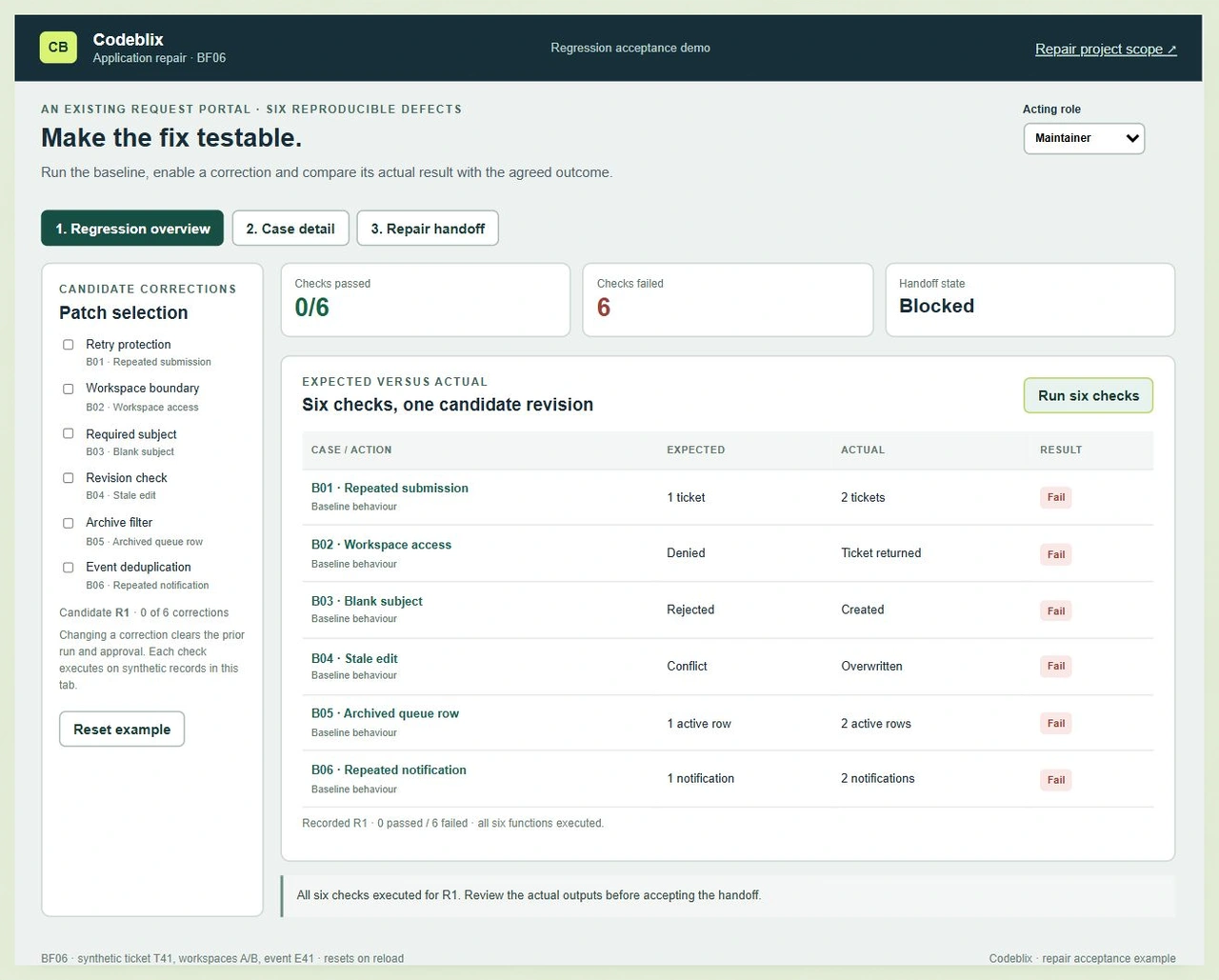Enable the Archive filter correction

68,523
